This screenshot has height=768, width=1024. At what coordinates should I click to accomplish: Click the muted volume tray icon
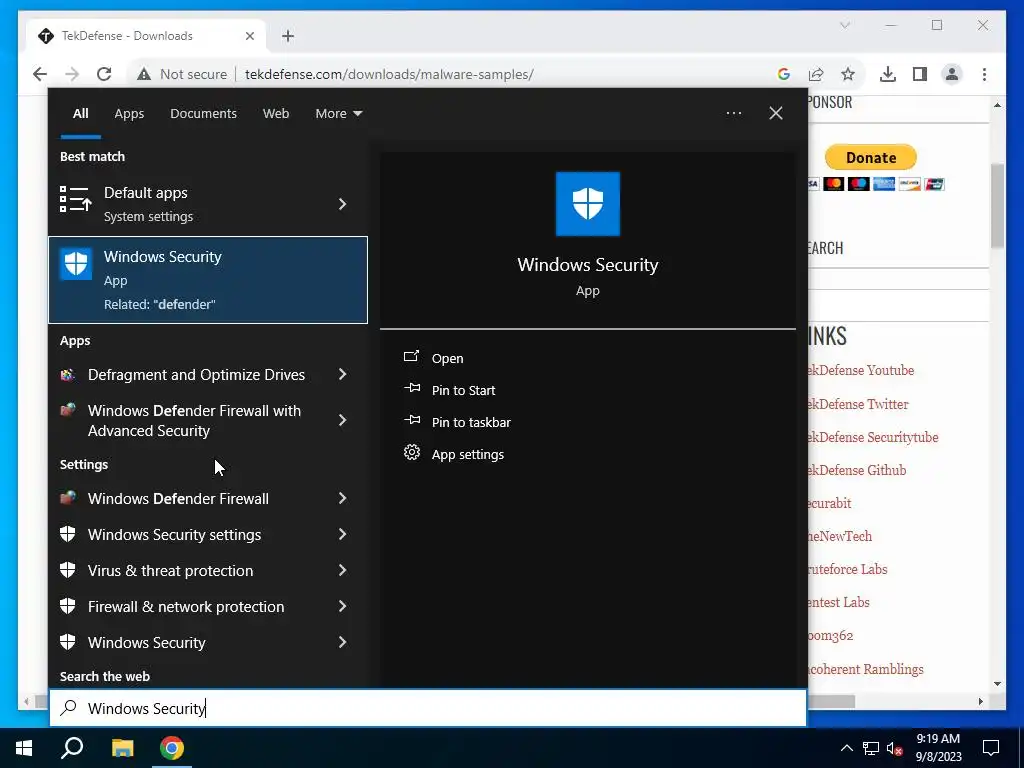tap(895, 748)
